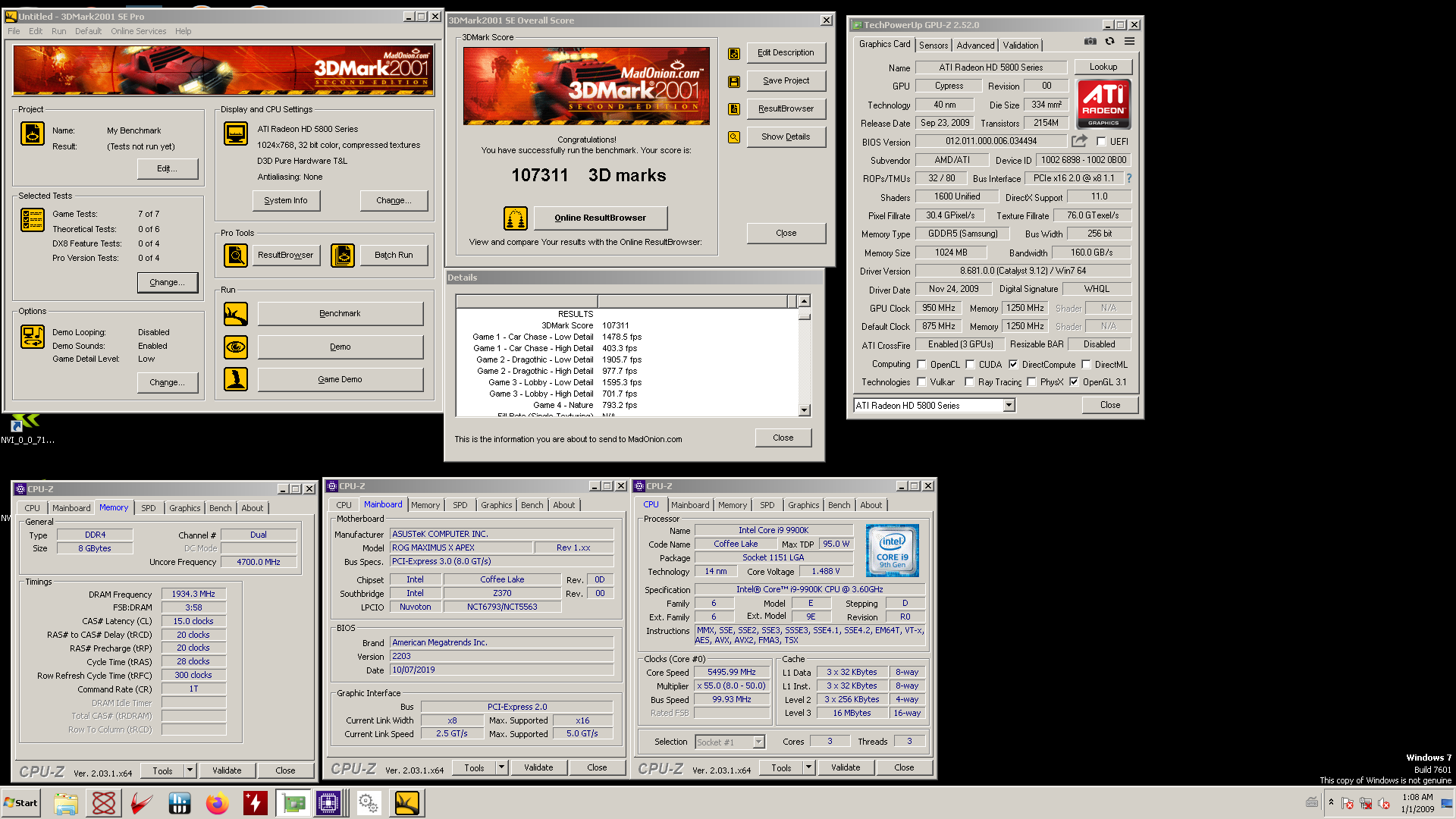Screen dimensions: 1456x819
Task: Open the GPU selection dropdown in GPU-Z
Action: point(1009,406)
